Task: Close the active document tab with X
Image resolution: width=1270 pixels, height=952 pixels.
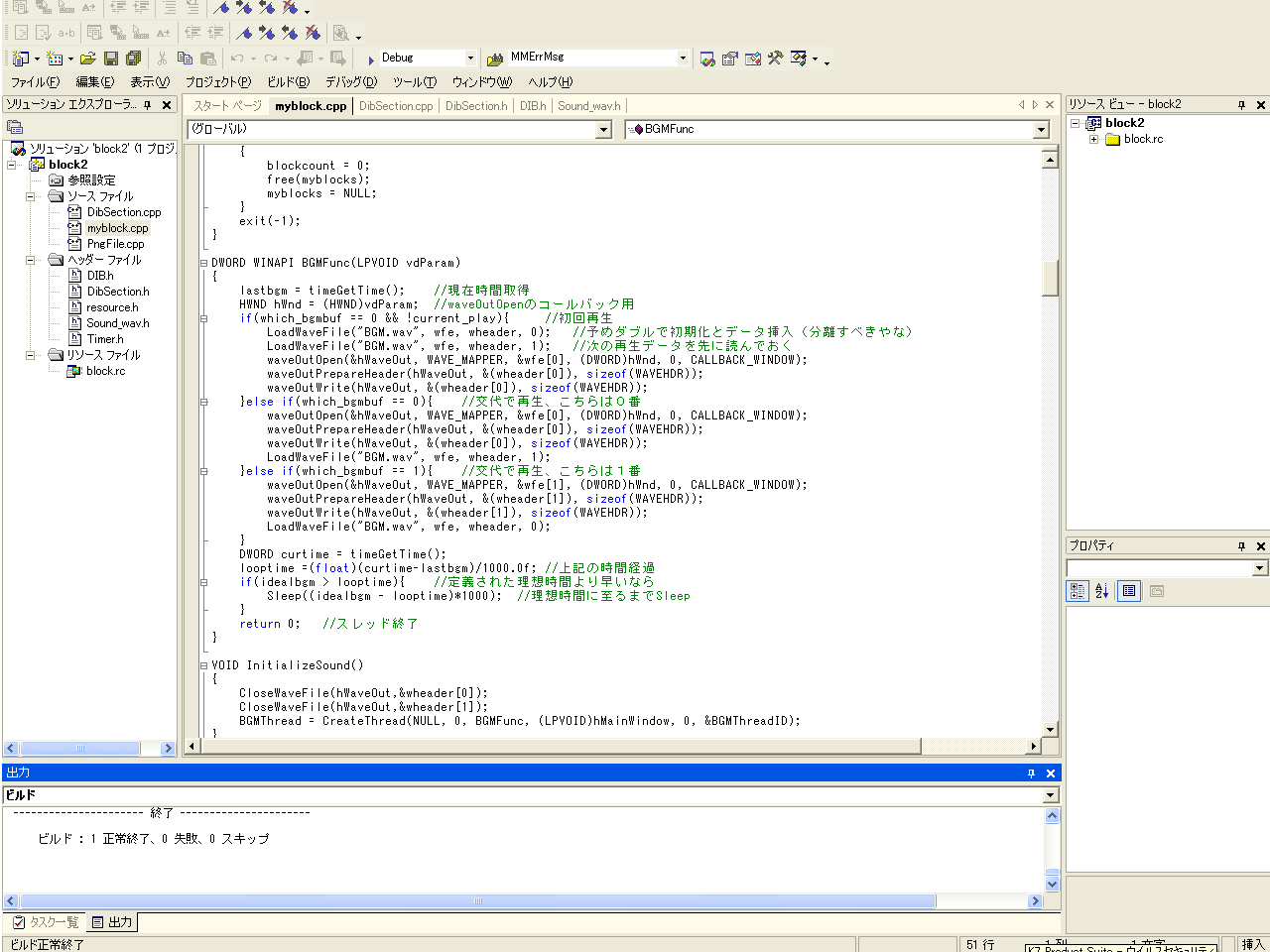Action: coord(1050,105)
